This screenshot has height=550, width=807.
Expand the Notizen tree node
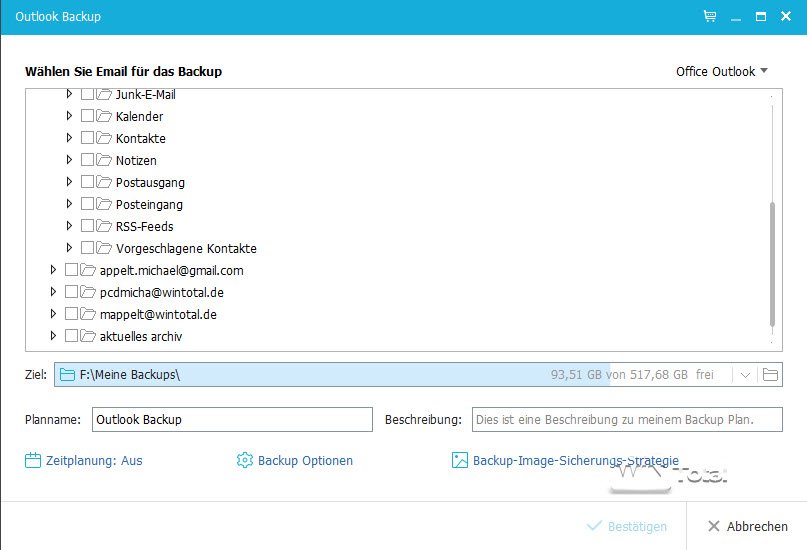(x=69, y=160)
